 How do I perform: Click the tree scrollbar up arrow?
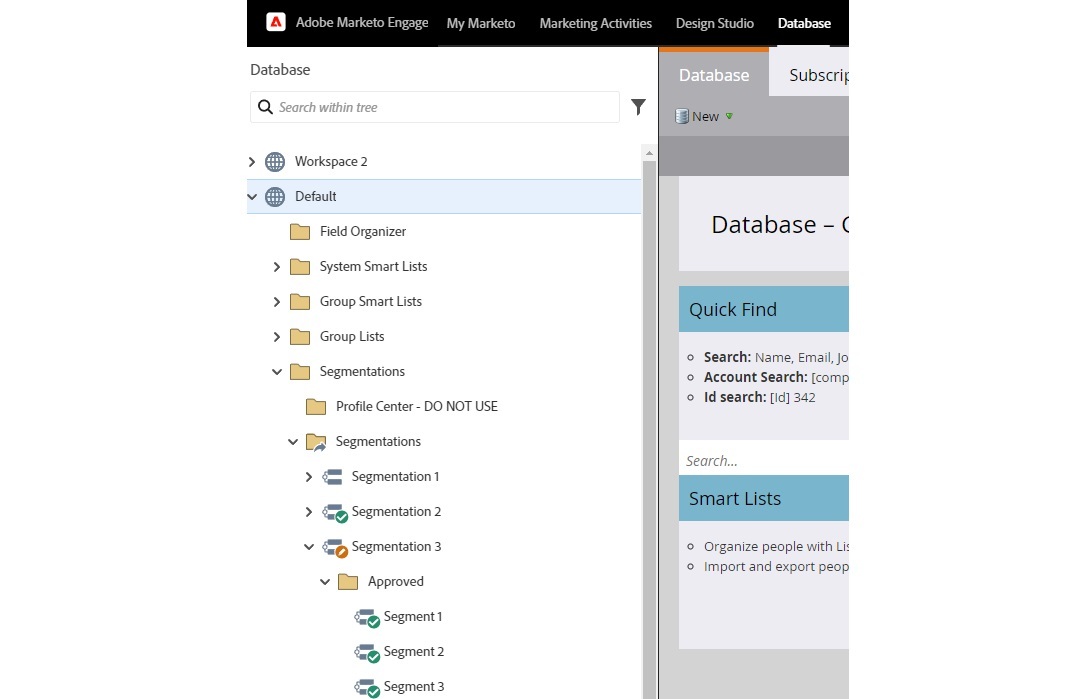click(x=649, y=153)
